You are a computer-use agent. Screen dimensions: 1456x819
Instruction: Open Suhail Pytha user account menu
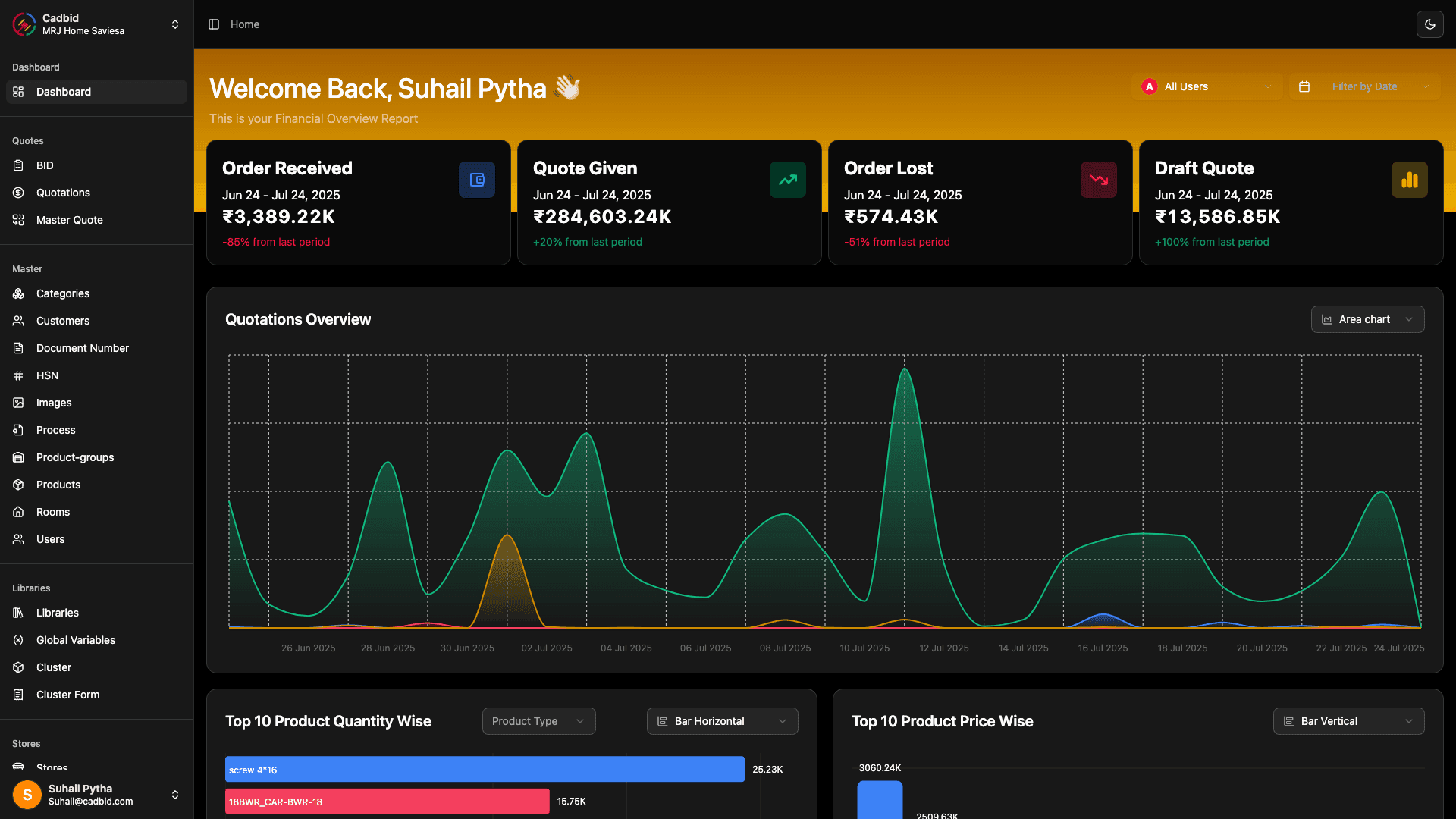pos(96,795)
